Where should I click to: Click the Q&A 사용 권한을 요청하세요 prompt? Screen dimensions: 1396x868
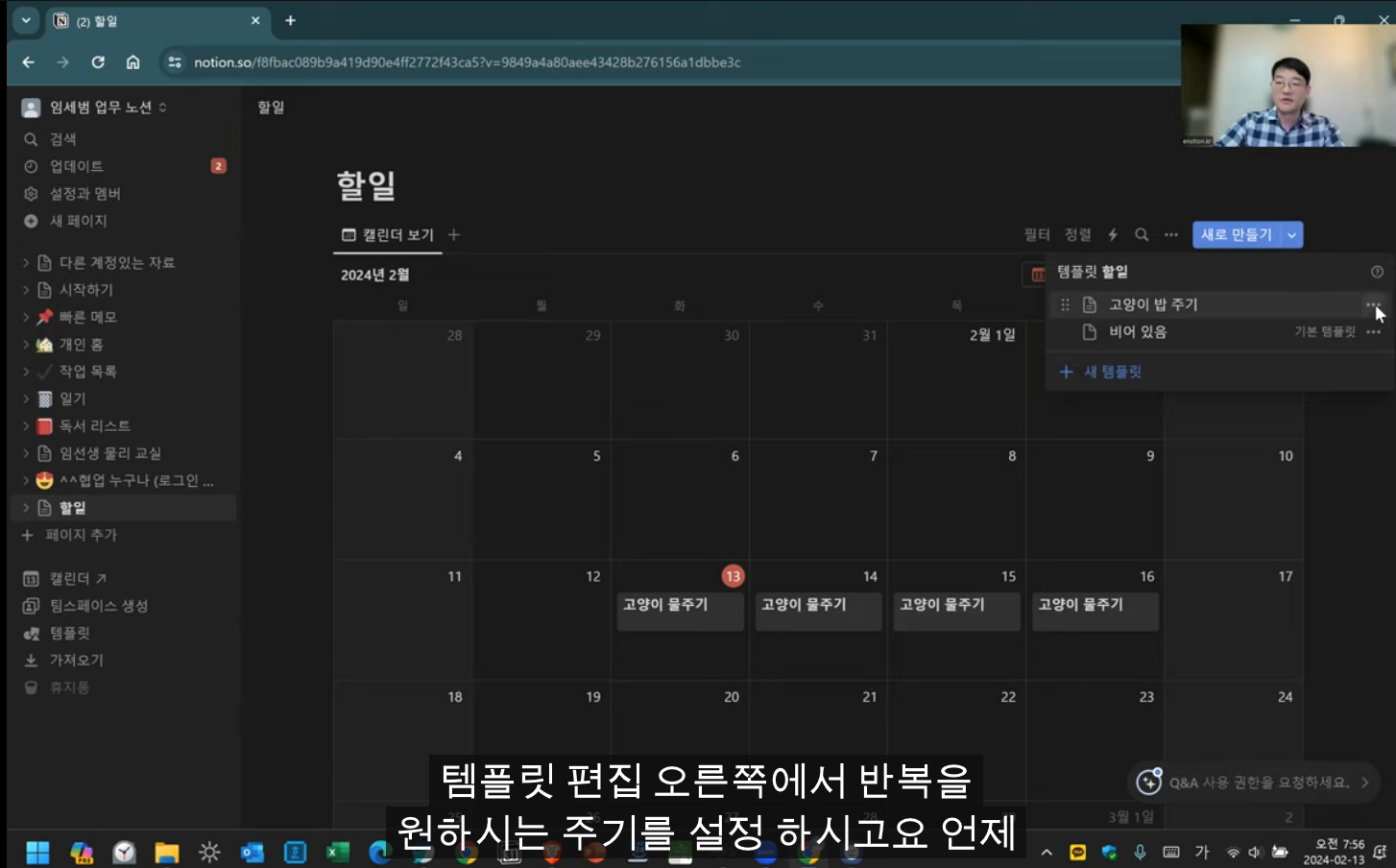(1253, 783)
